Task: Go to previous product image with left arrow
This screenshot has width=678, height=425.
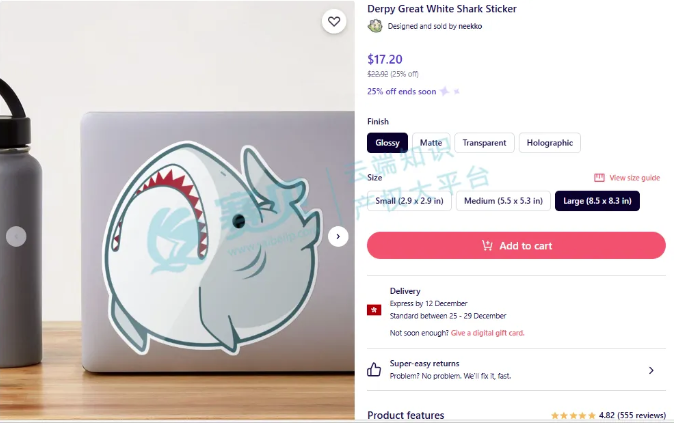Action: click(16, 236)
